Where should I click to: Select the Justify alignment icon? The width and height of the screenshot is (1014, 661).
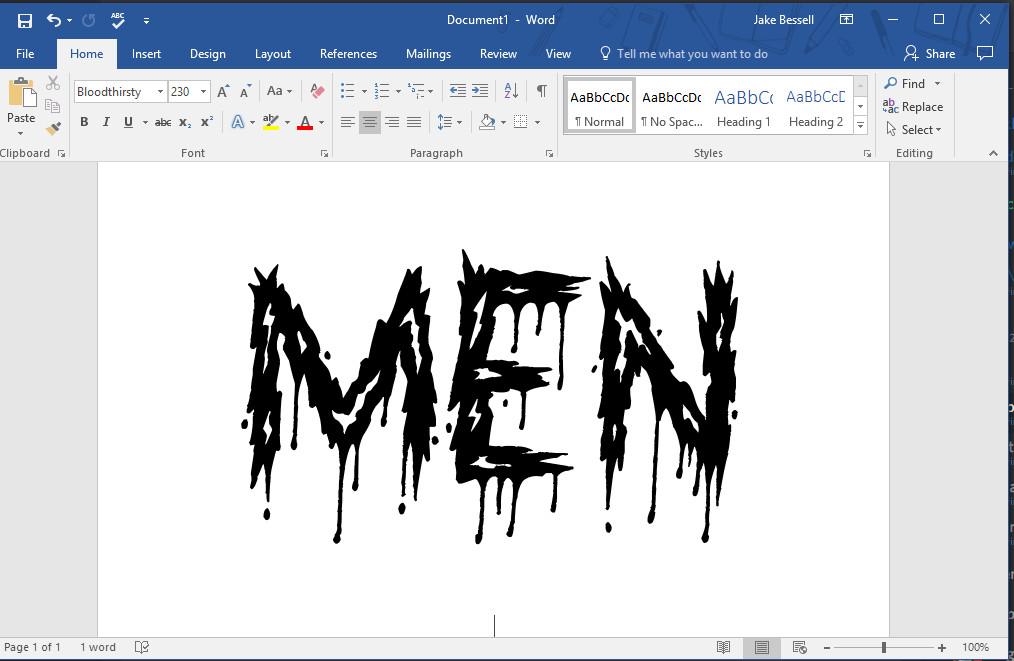[x=414, y=122]
